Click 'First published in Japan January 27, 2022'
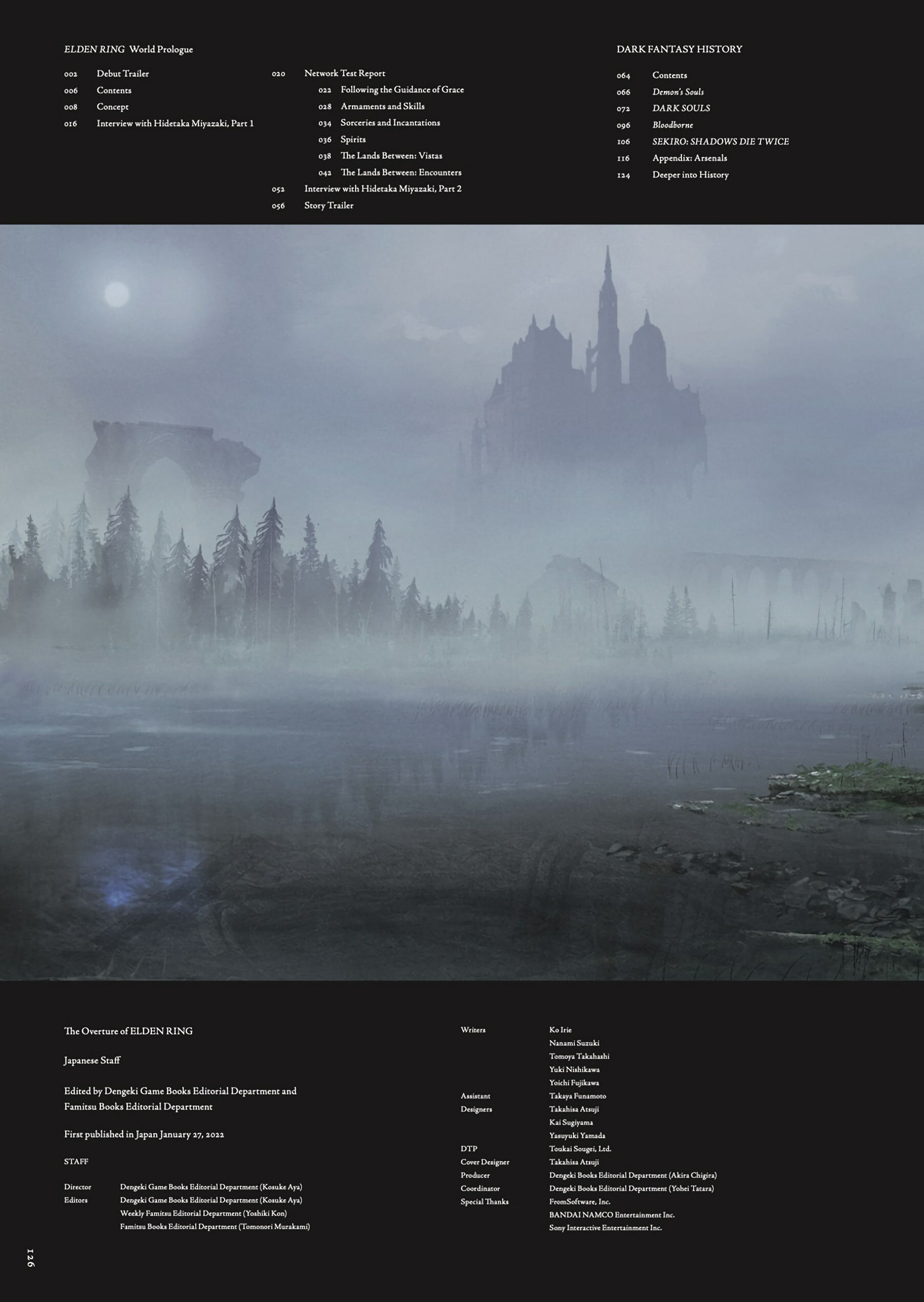924x1302 pixels. [144, 1134]
